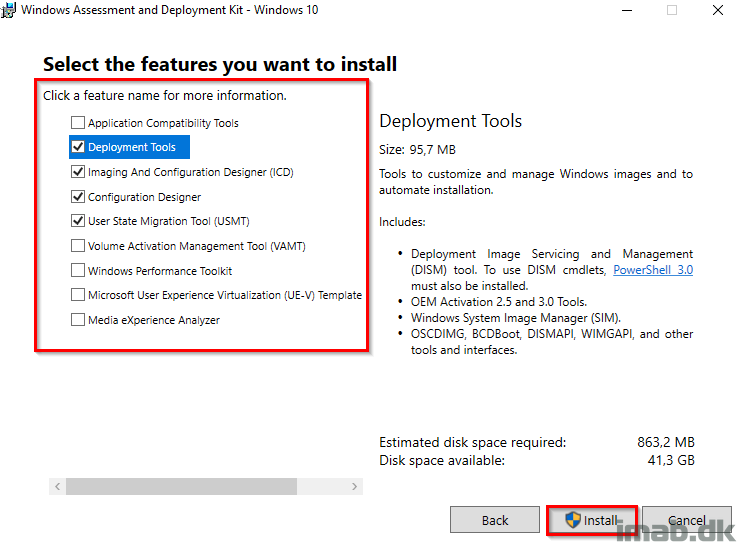
Task: Close the Windows ADK setup window
Action: tap(717, 10)
